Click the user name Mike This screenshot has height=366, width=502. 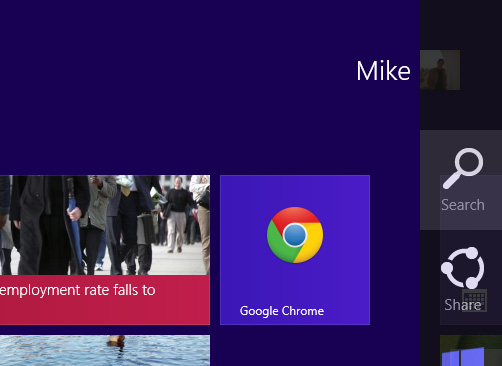383,71
